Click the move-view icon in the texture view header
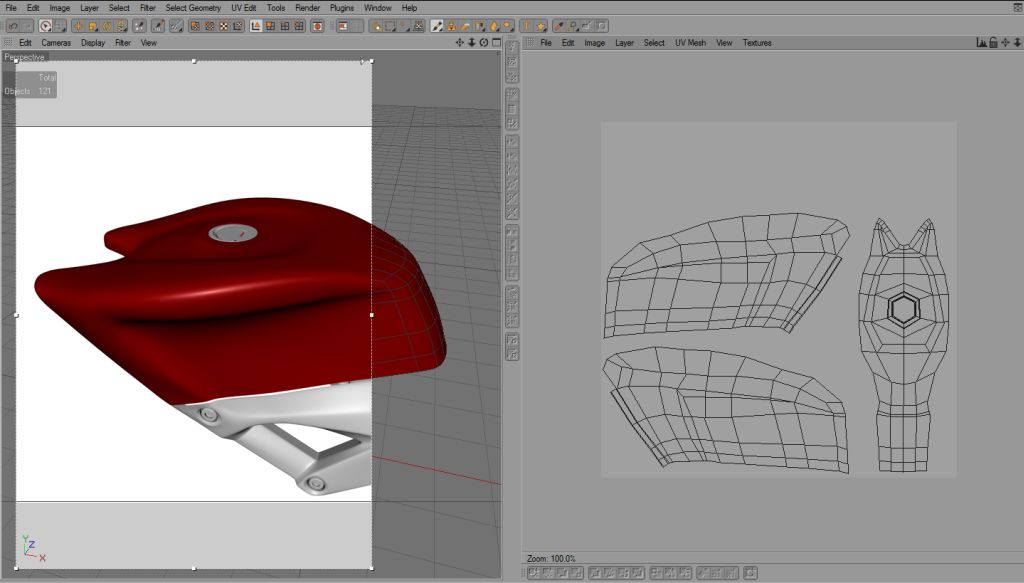Screen dimensions: 1024x583 point(1006,43)
